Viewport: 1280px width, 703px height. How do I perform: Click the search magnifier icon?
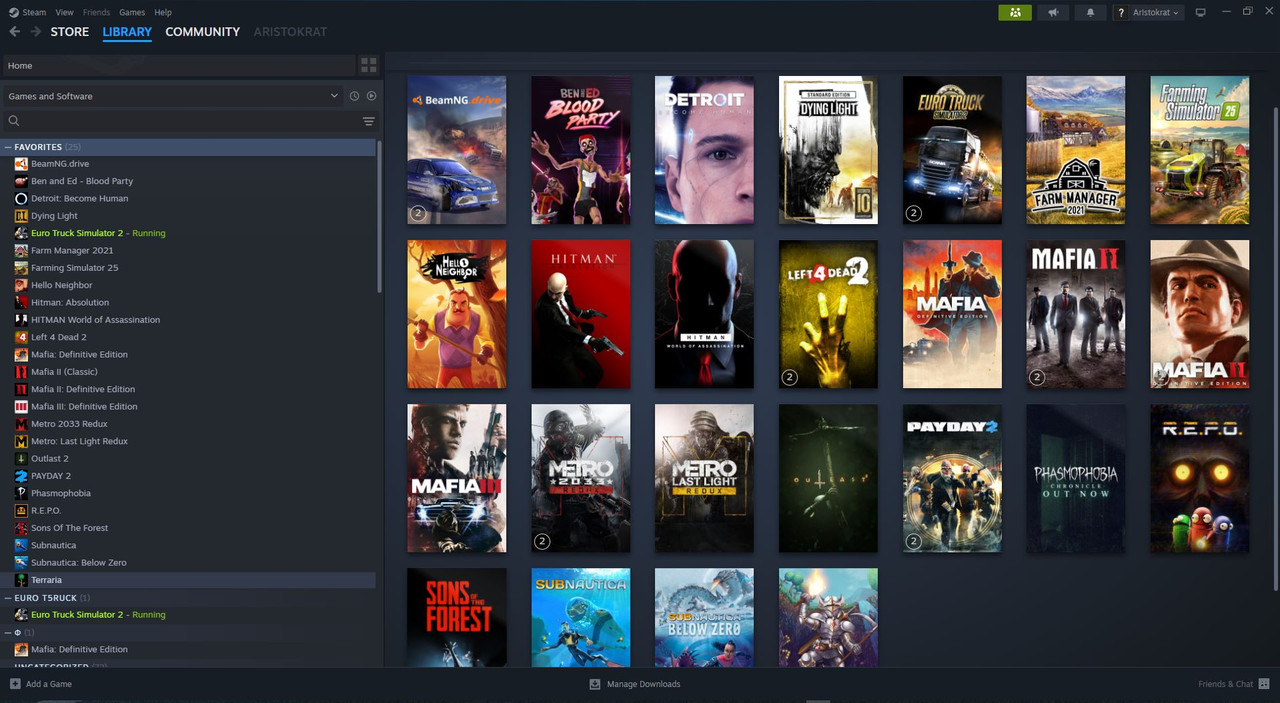(14, 121)
